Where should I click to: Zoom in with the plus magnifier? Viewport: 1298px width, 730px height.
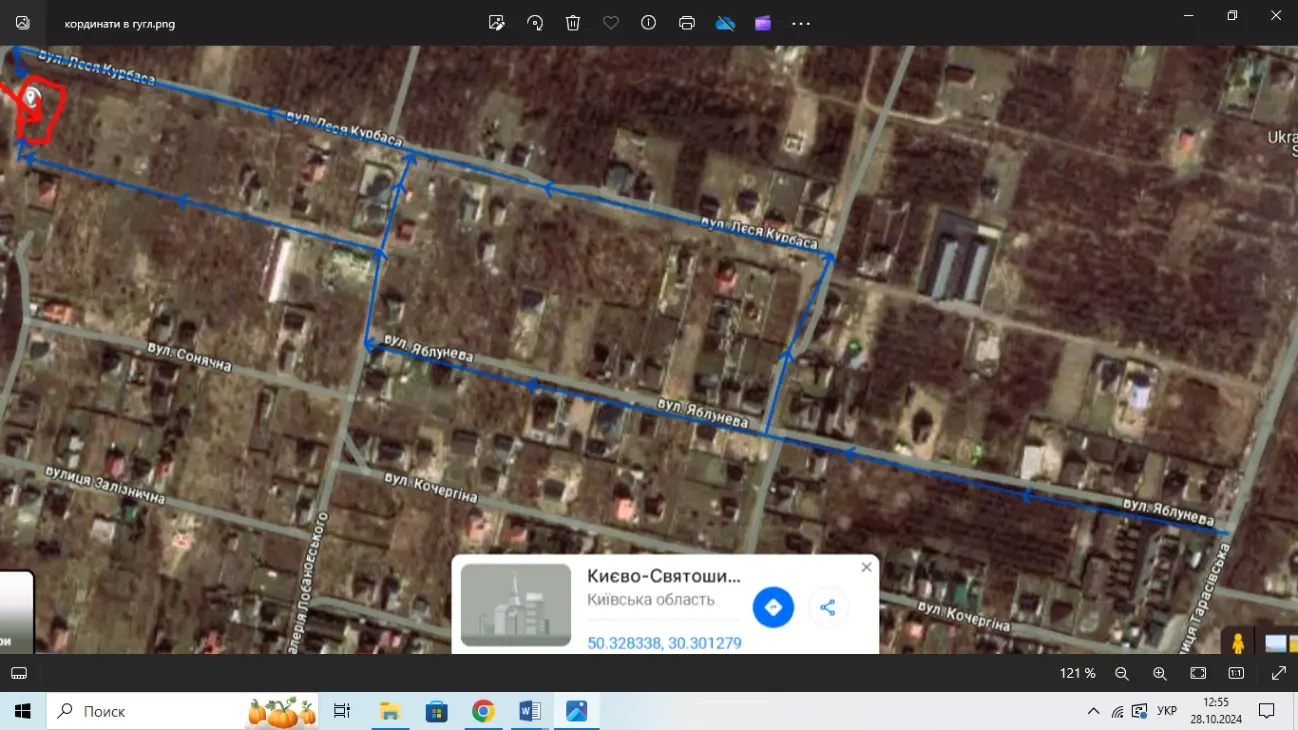(1160, 673)
